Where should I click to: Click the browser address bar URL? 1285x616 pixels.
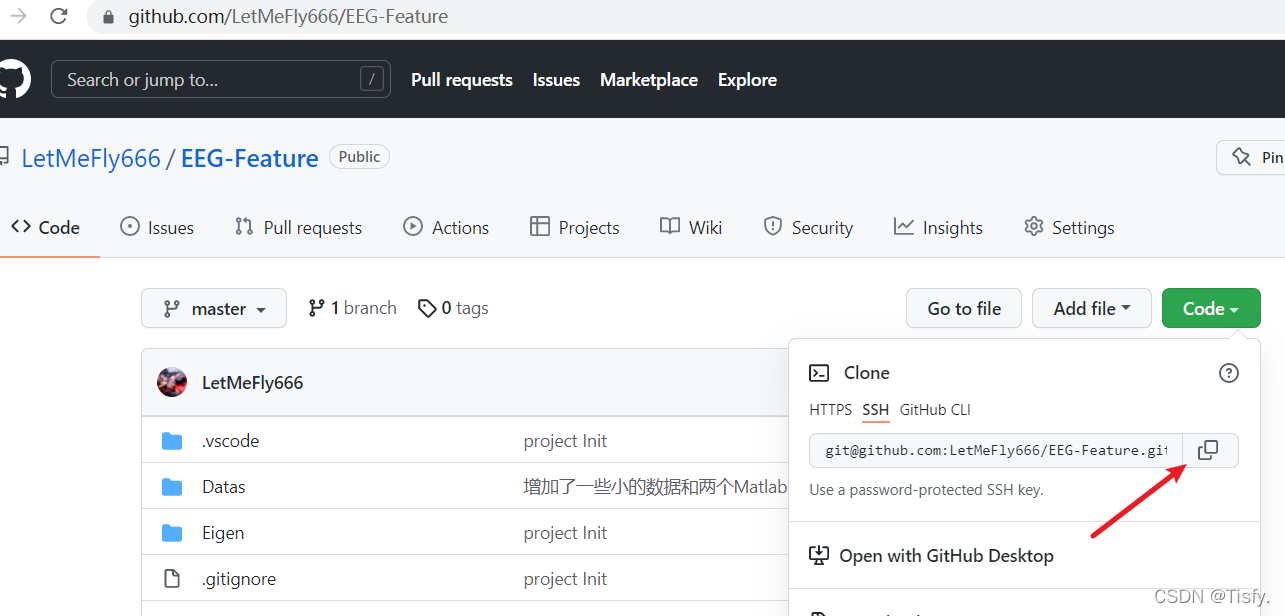(288, 17)
